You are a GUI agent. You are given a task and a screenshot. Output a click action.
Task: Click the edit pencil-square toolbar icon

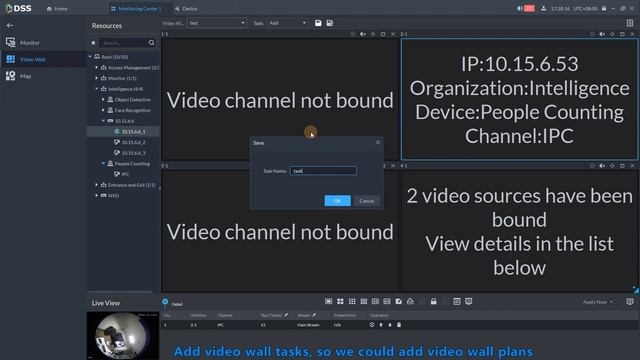(x=398, y=301)
